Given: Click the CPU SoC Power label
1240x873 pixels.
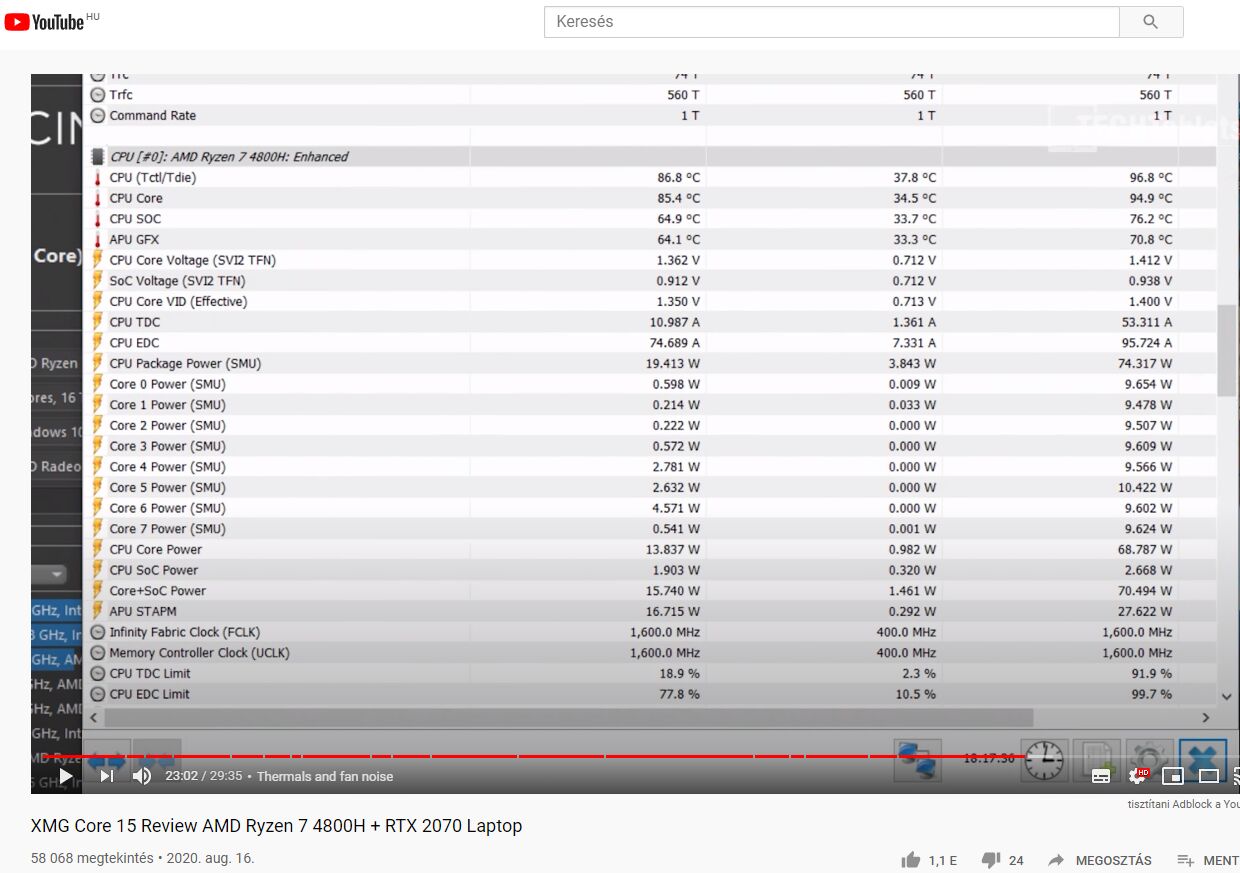Looking at the screenshot, I should tap(154, 570).
